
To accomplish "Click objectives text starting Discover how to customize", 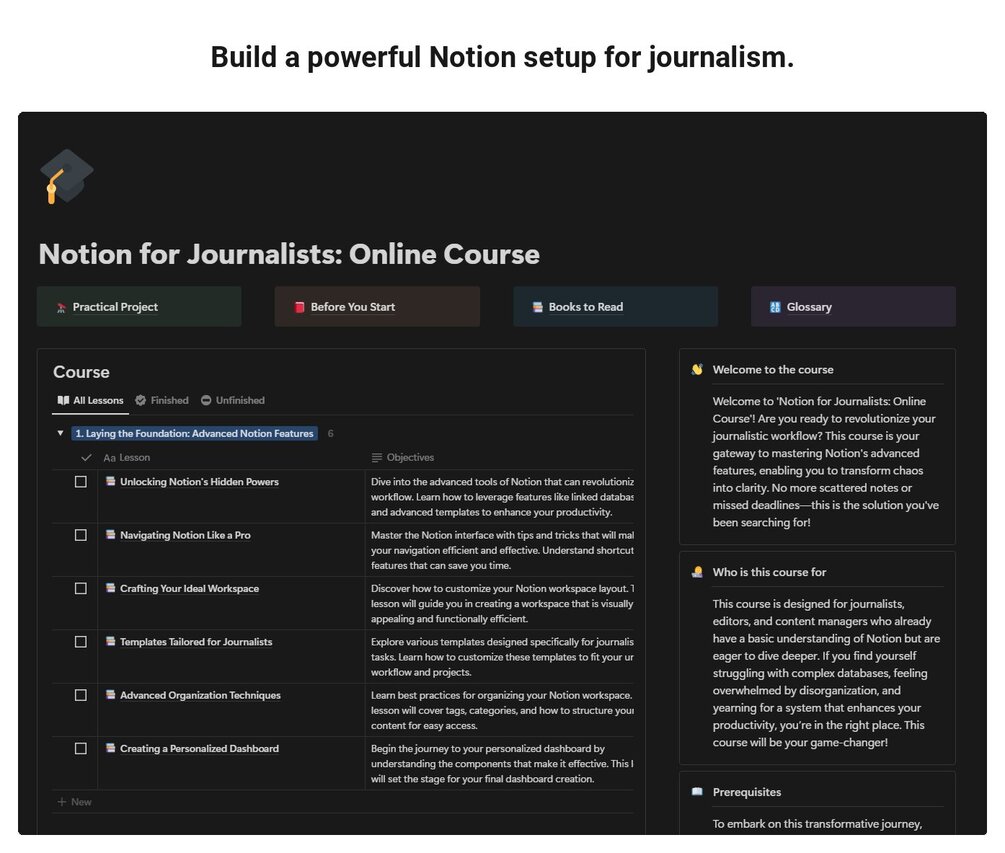I will [502, 604].
